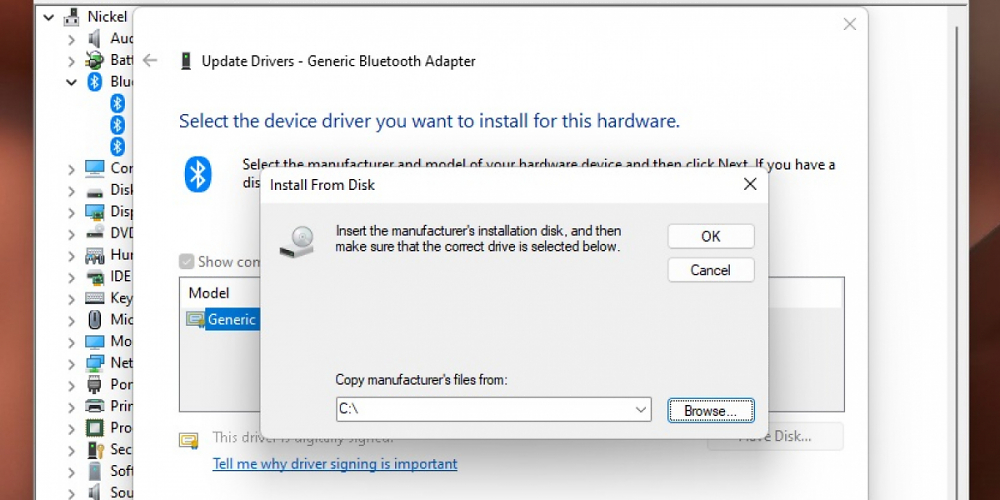The image size is (1000, 500).
Task: Click the Ports category icon
Action: click(x=94, y=385)
